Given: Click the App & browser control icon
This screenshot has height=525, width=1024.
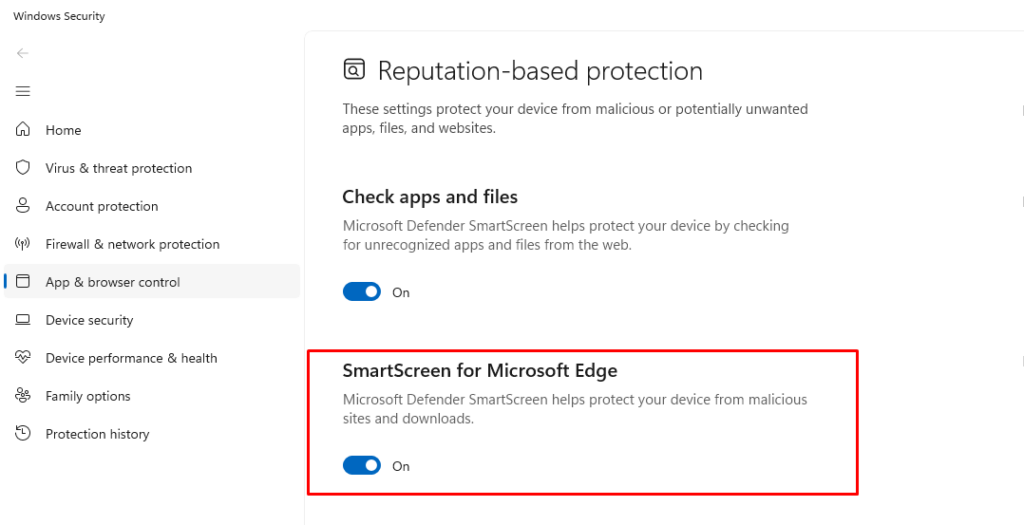Looking at the screenshot, I should (23, 282).
